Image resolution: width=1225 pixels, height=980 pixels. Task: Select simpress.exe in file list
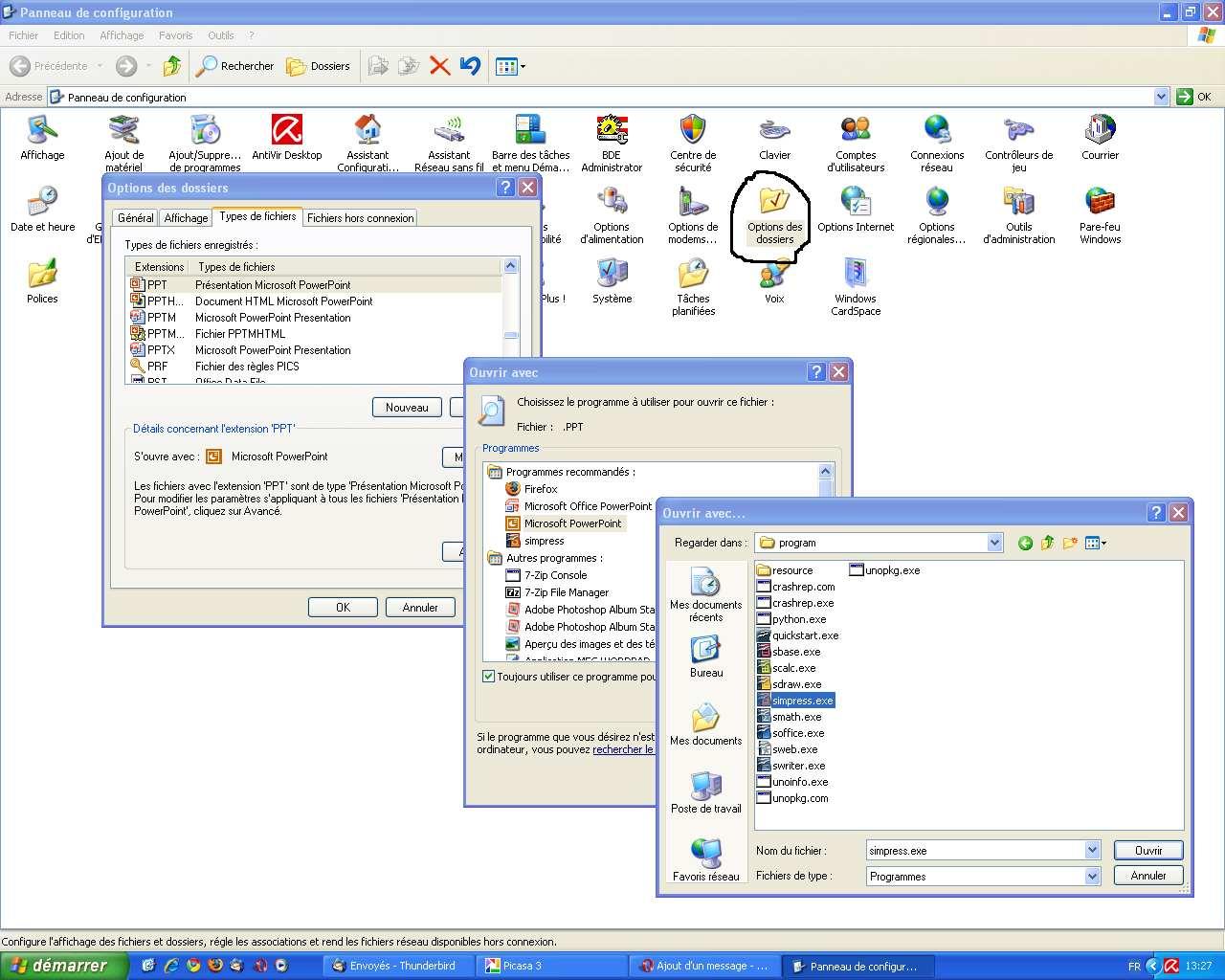click(795, 701)
